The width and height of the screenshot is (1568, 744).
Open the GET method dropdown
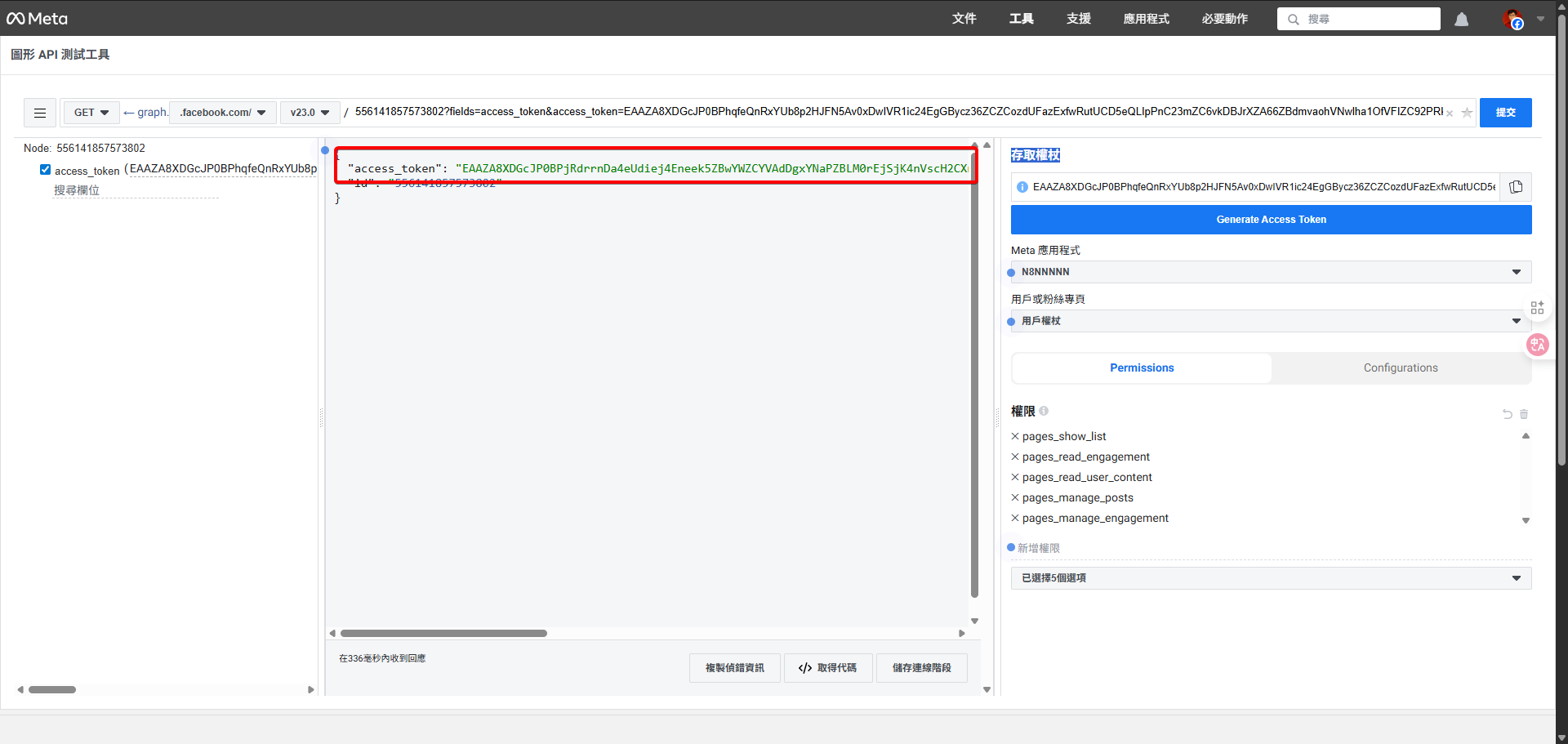pos(91,113)
